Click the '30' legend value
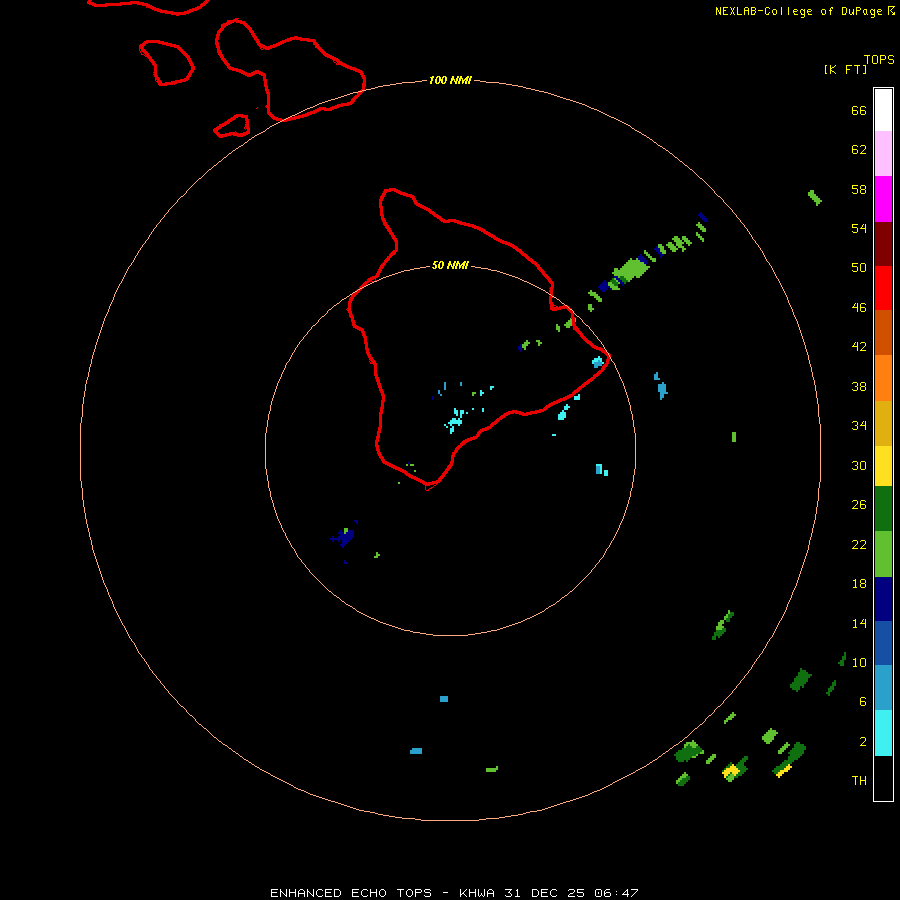Viewport: 900px width, 900px height. tap(859, 465)
